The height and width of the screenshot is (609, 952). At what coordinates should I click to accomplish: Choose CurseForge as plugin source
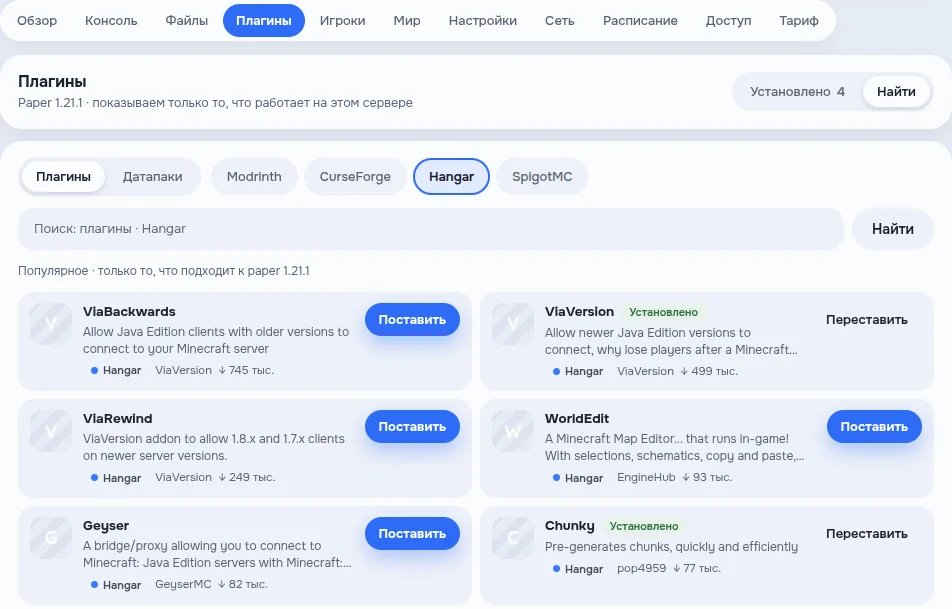click(x=355, y=177)
